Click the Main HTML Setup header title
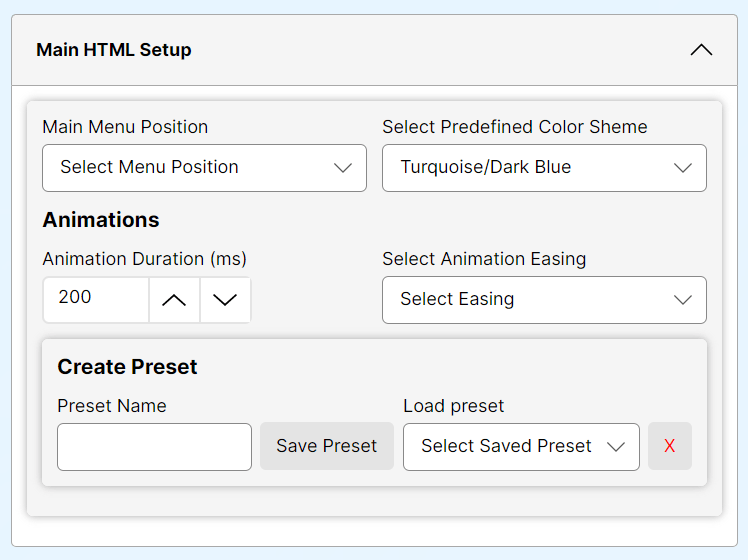This screenshot has width=748, height=560. [x=114, y=50]
